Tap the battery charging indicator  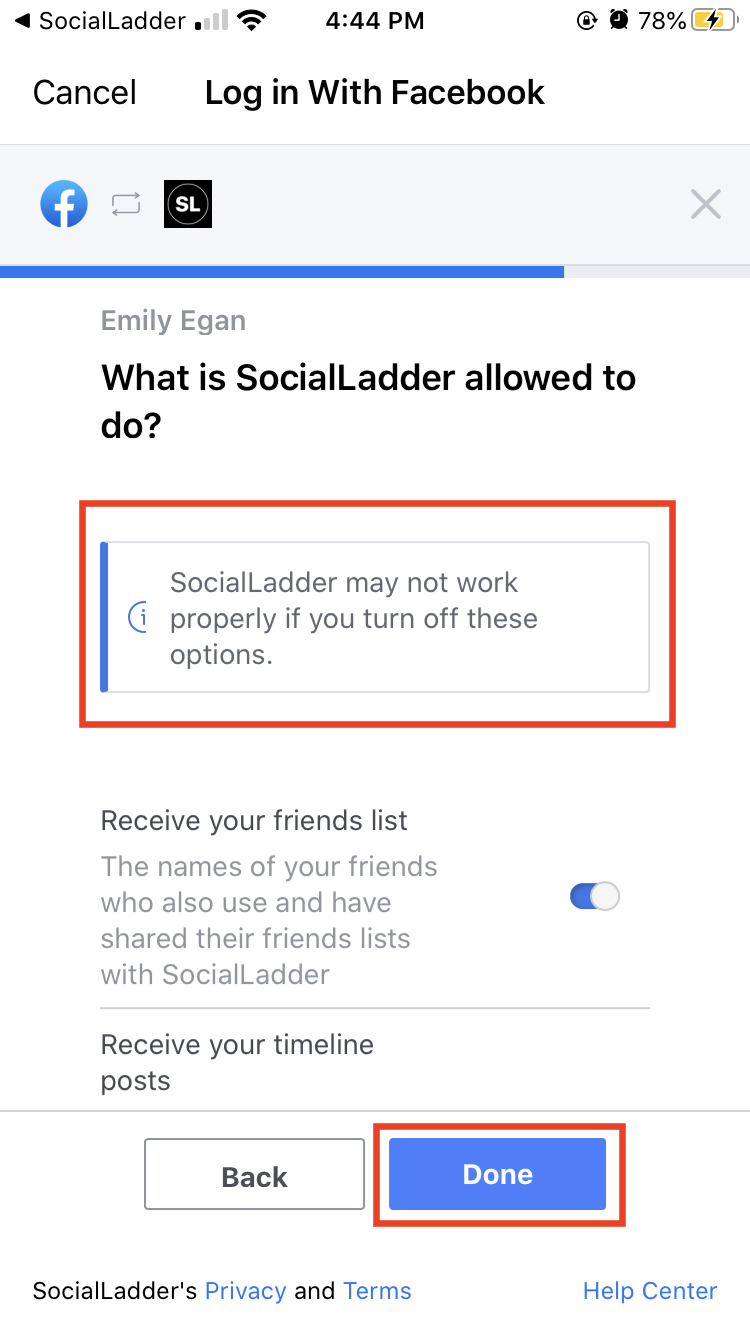717,21
